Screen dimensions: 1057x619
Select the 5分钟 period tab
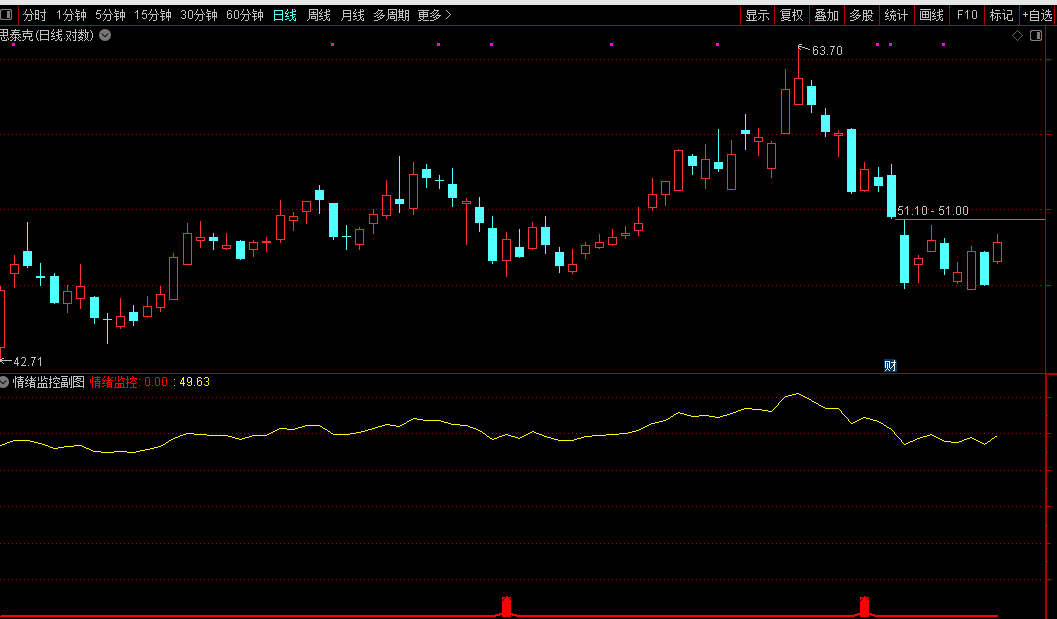click(110, 15)
